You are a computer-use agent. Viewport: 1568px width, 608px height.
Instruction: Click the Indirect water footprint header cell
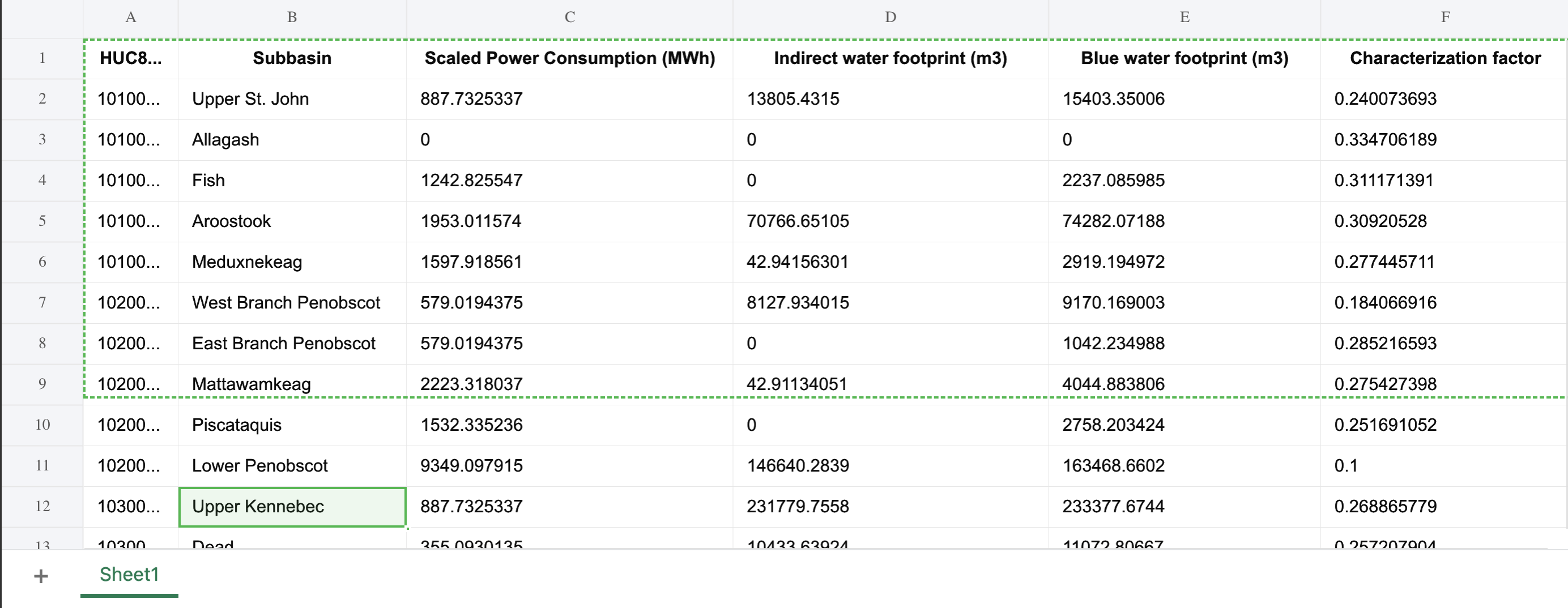(x=890, y=58)
